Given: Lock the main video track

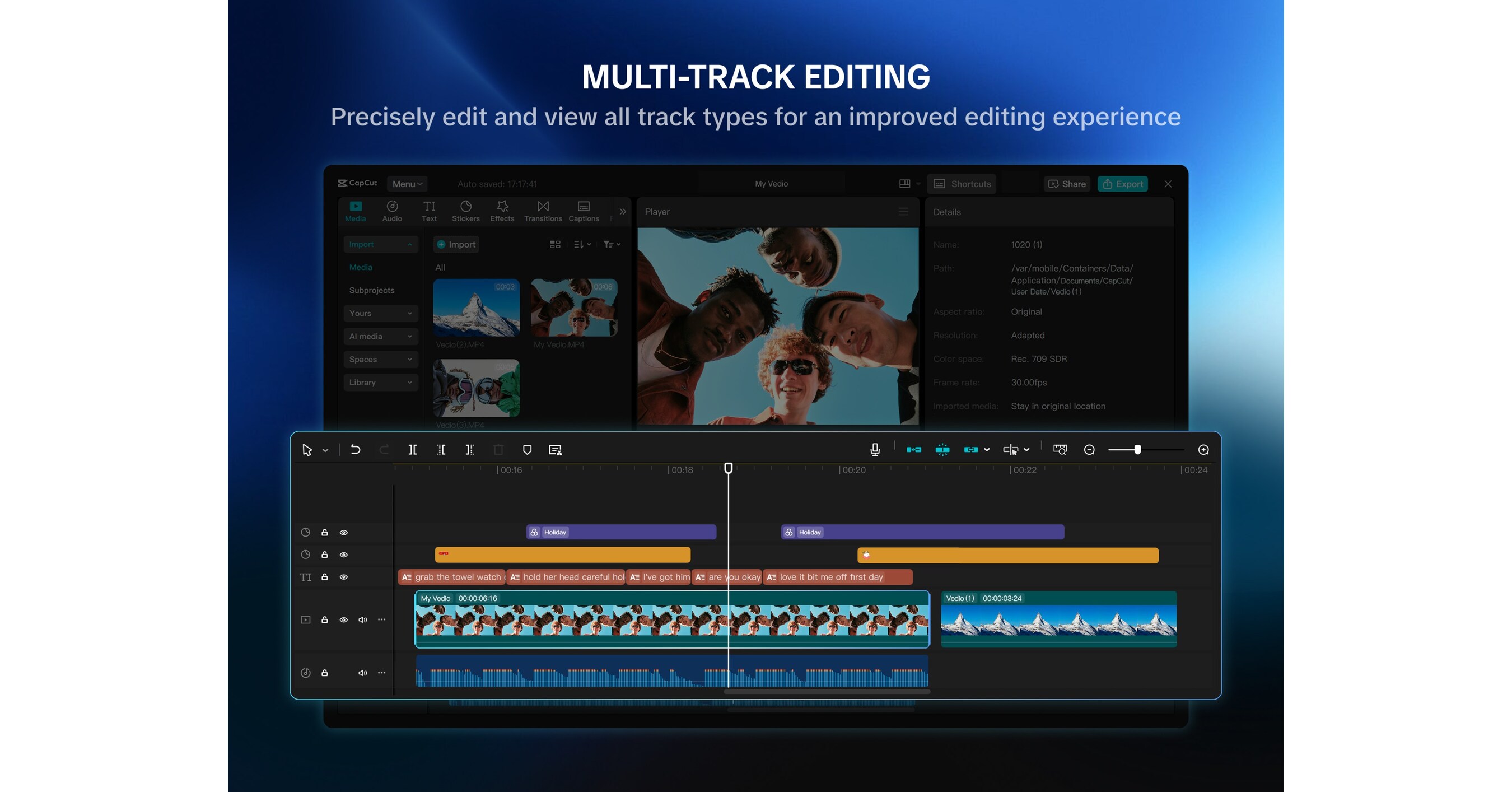Looking at the screenshot, I should click(325, 620).
